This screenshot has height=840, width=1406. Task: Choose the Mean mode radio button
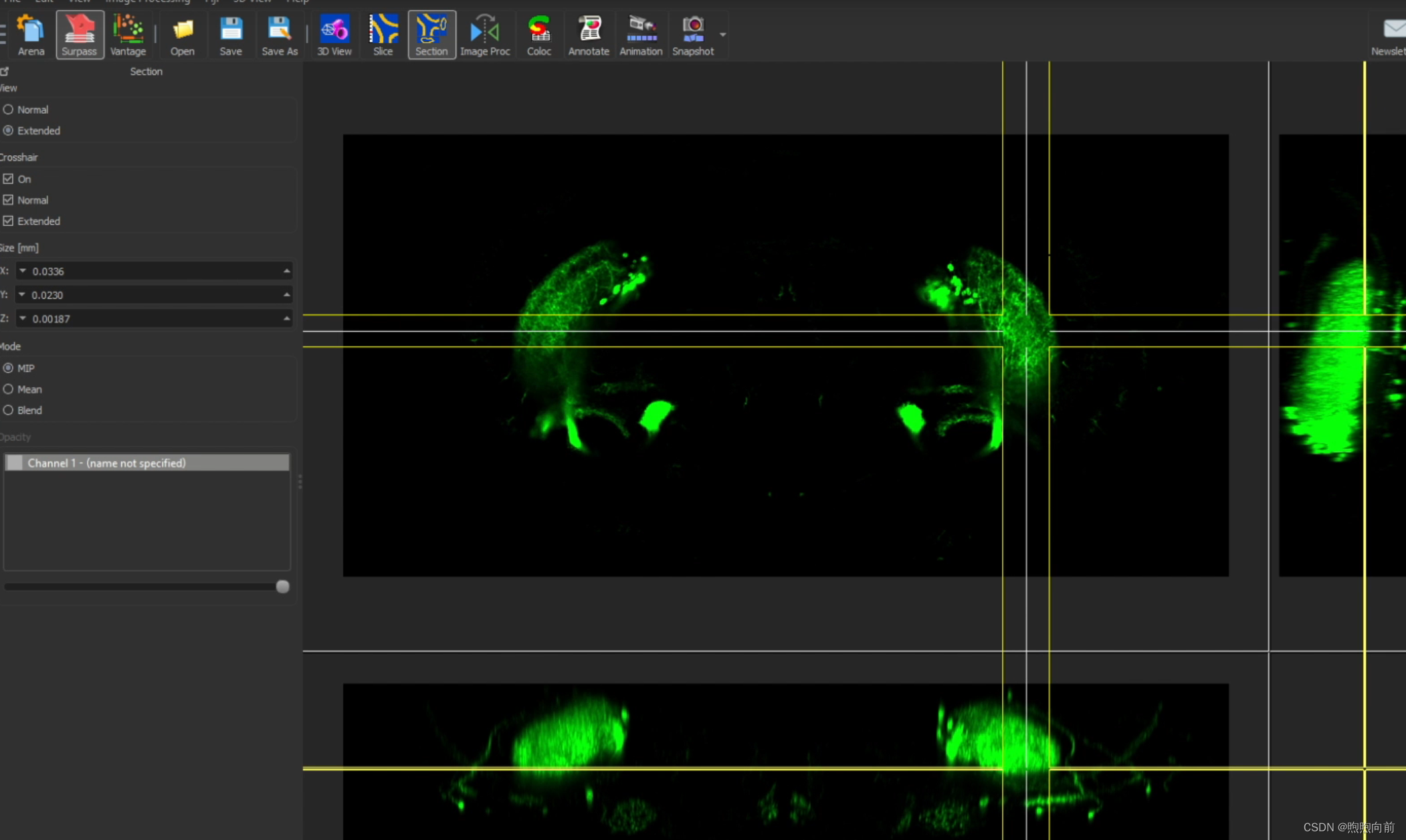pos(9,389)
